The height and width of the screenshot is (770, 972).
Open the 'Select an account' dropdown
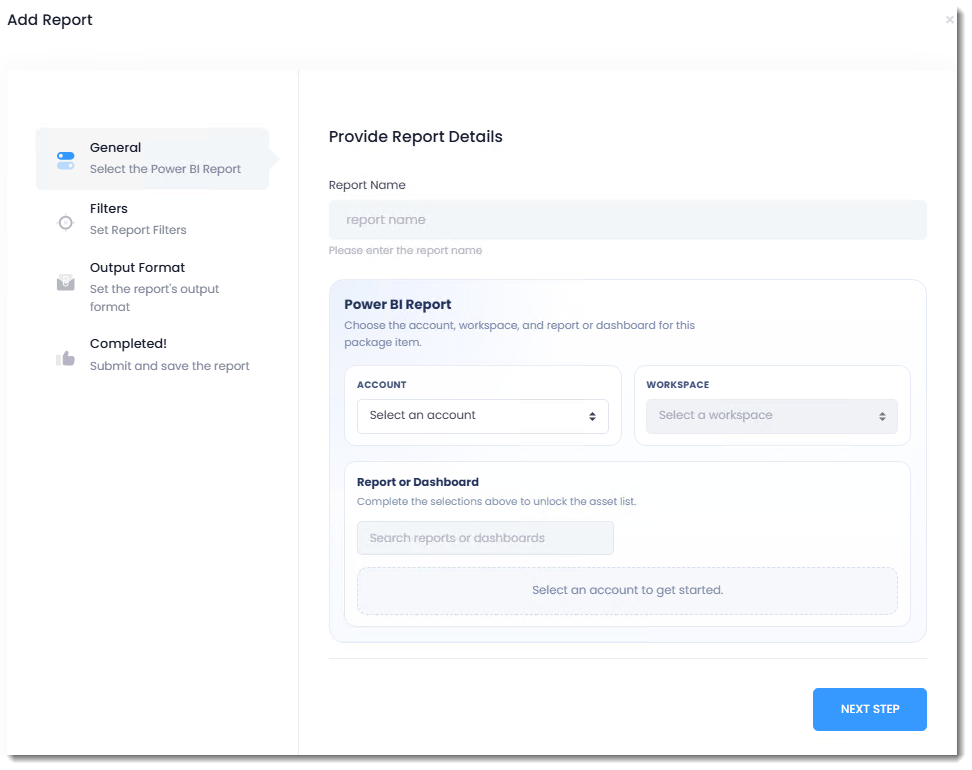coord(482,416)
